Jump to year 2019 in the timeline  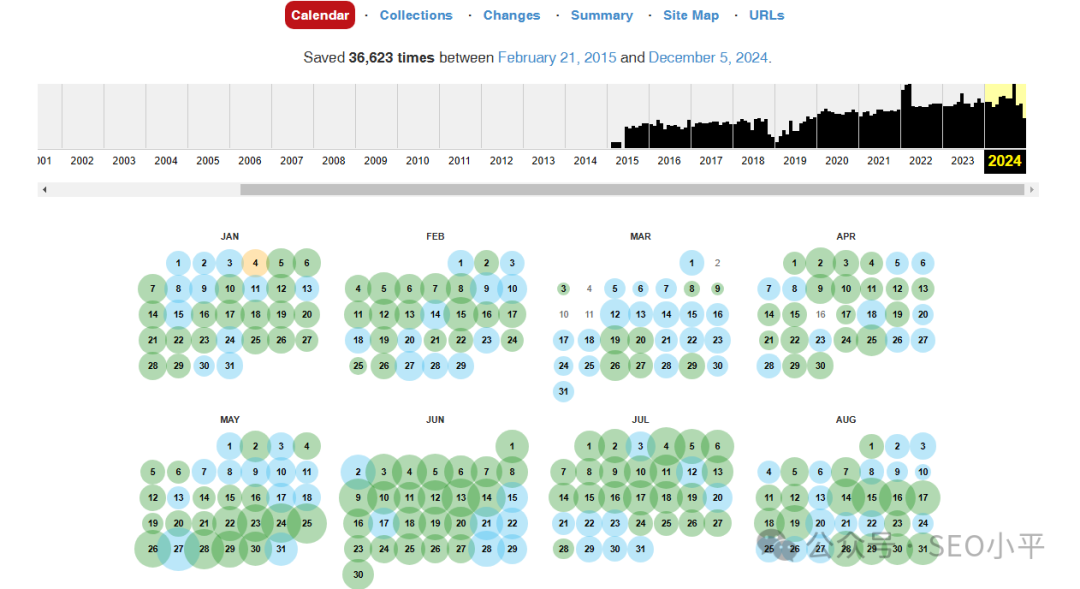(795, 161)
